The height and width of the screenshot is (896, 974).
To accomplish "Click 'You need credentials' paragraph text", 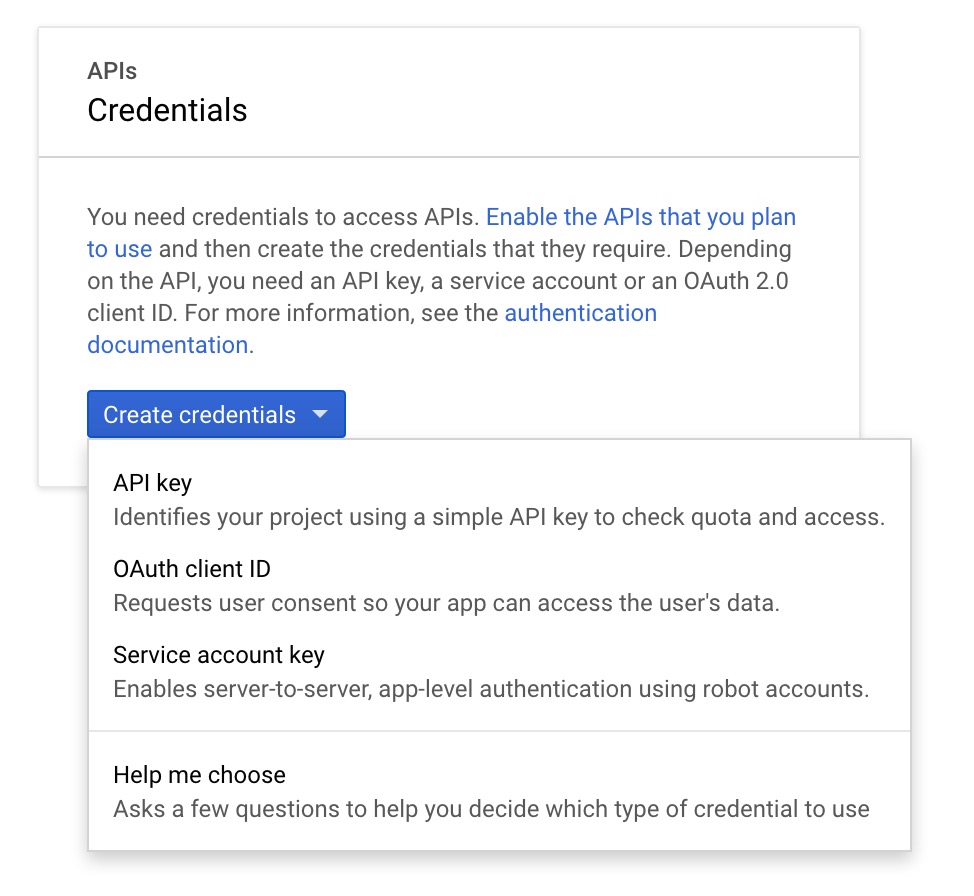I will pyautogui.click(x=283, y=217).
